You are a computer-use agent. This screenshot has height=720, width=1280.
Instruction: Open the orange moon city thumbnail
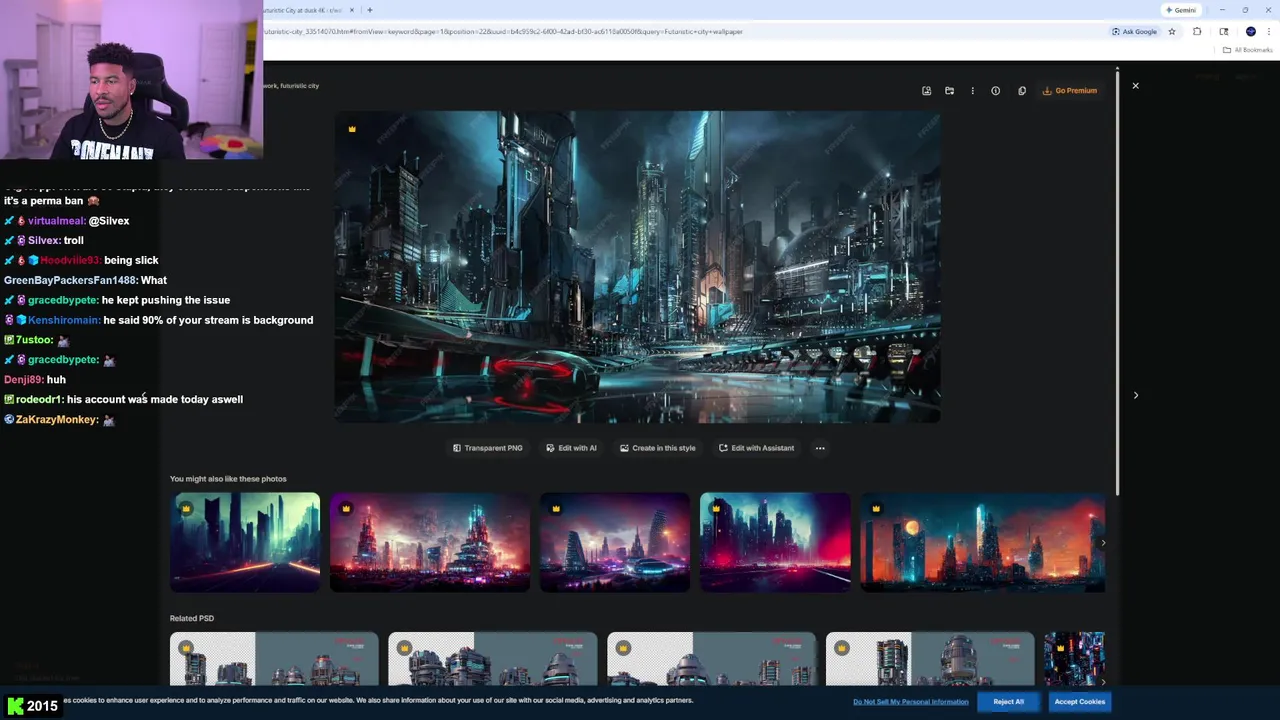[982, 542]
